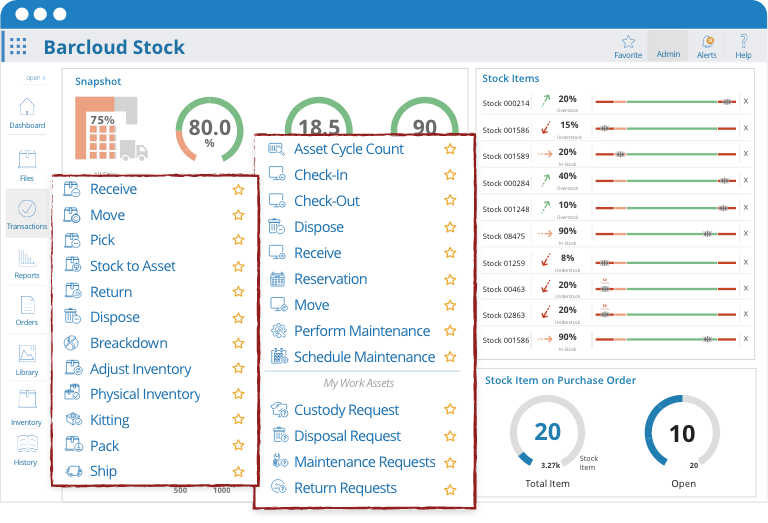
Task: Remove Stock 000214 with its X button
Action: coord(745,100)
